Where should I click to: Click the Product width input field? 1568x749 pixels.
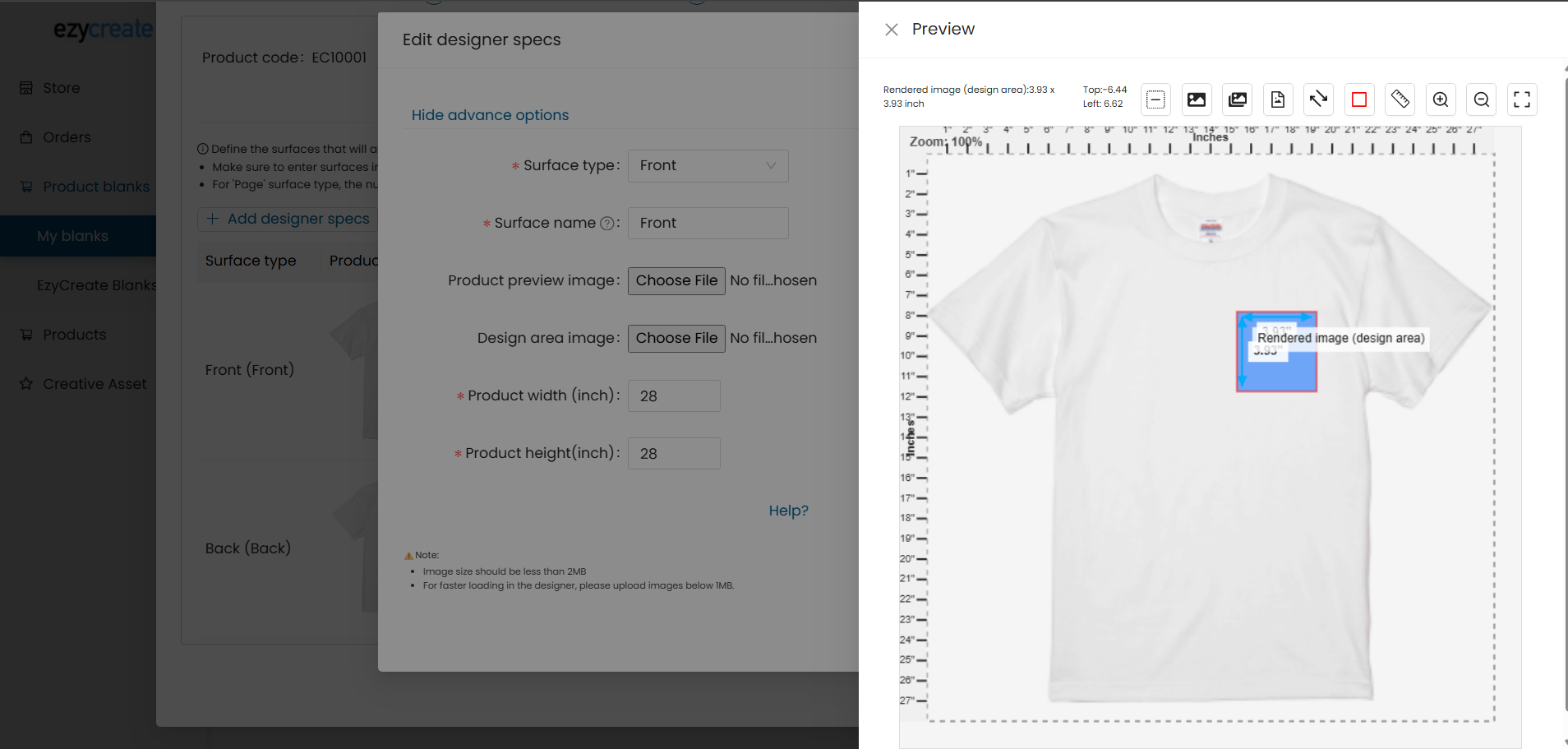674,396
